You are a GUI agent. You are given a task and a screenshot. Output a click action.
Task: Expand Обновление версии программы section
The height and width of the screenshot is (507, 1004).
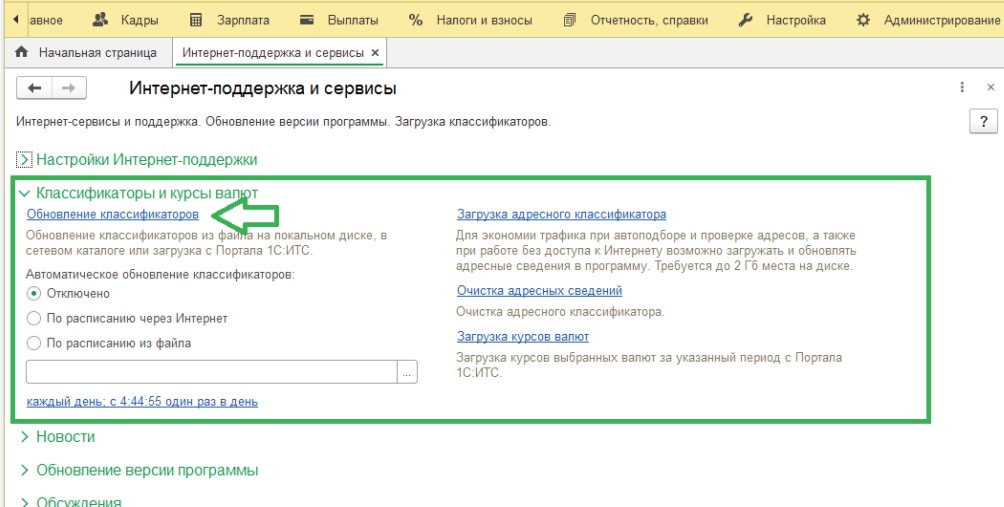[25, 470]
